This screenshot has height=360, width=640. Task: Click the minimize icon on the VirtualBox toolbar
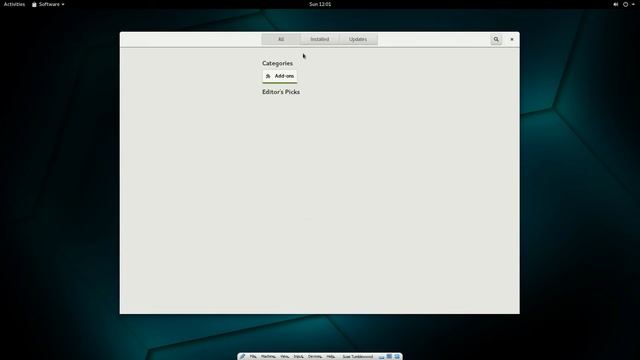(381, 357)
